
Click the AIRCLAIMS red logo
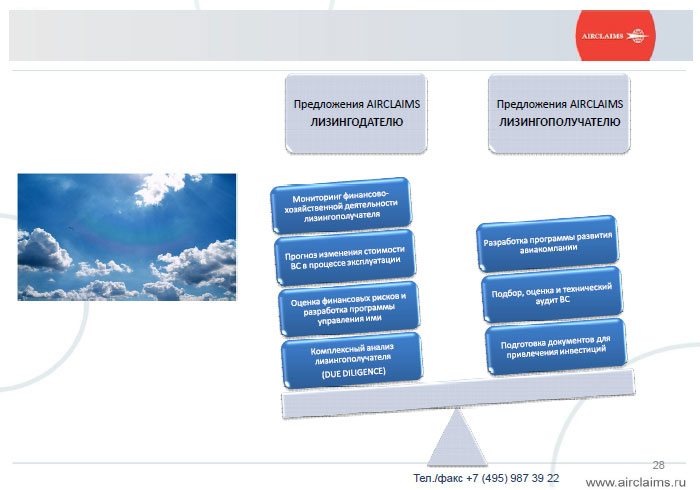(x=615, y=36)
